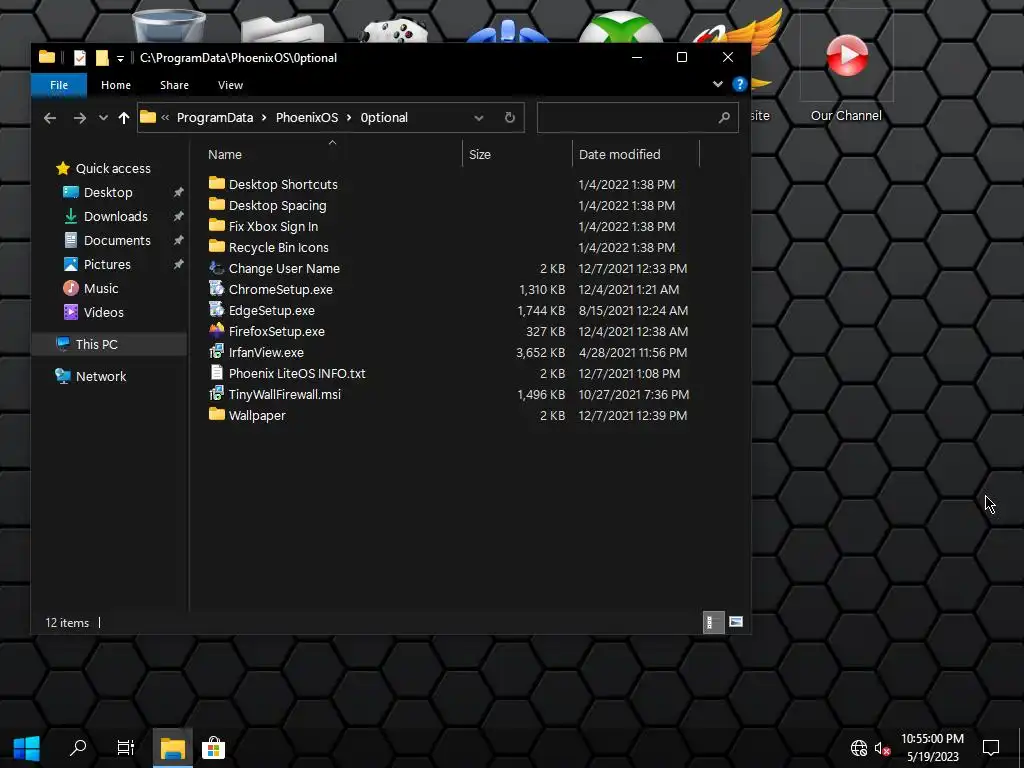Select Quick access in navigation pane
The height and width of the screenshot is (768, 1024).
pos(112,168)
